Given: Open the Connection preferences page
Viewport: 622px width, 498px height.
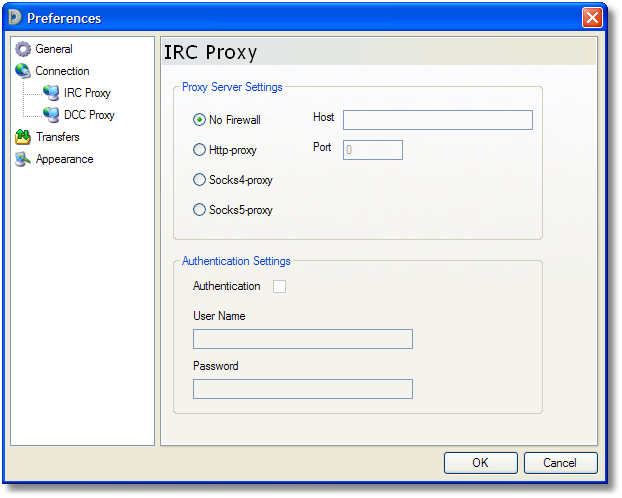Looking at the screenshot, I should pyautogui.click(x=62, y=71).
